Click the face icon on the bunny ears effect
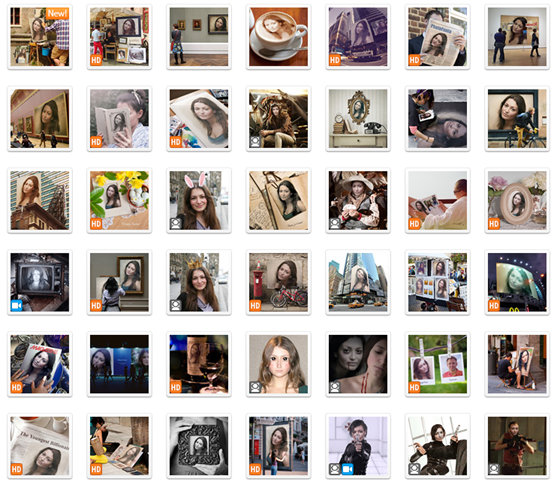Image resolution: width=560 pixels, height=485 pixels. (x=175, y=224)
